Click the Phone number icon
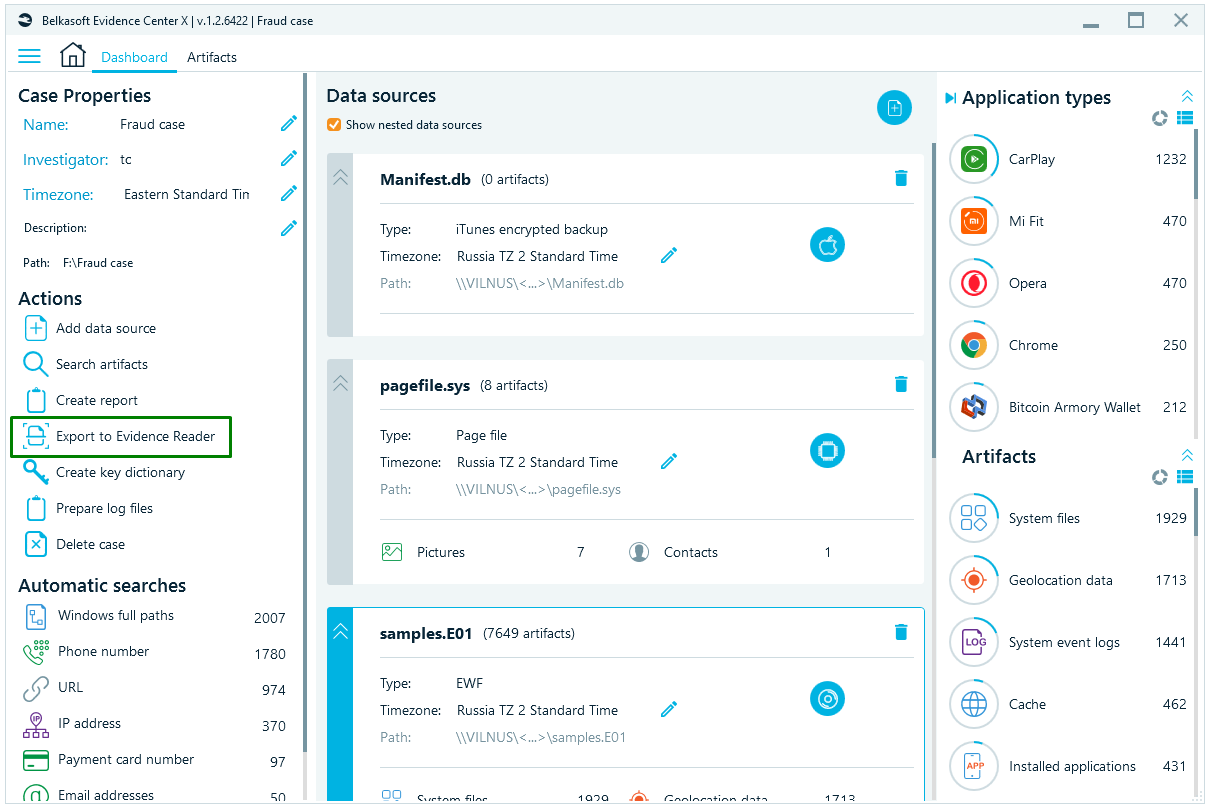The height and width of the screenshot is (808, 1208). 36,652
